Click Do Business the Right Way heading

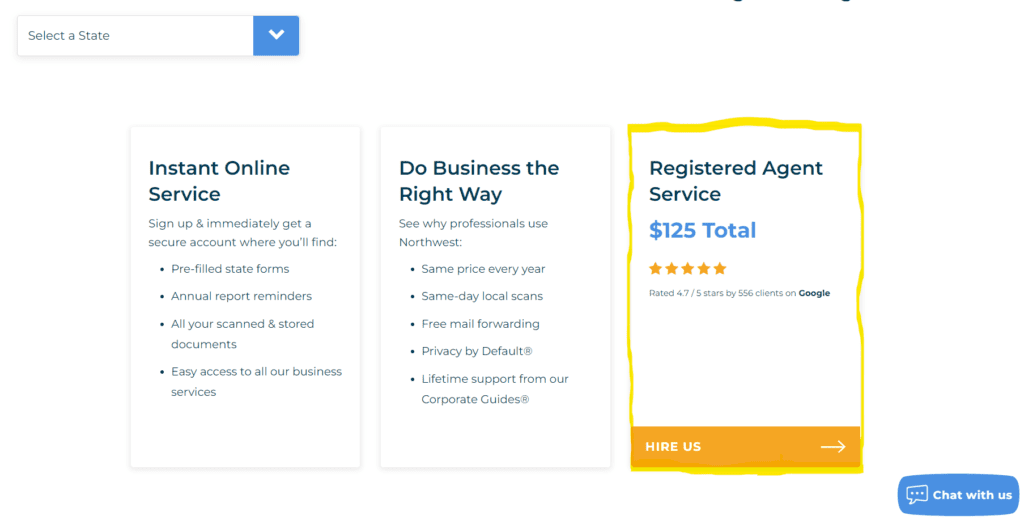click(478, 181)
